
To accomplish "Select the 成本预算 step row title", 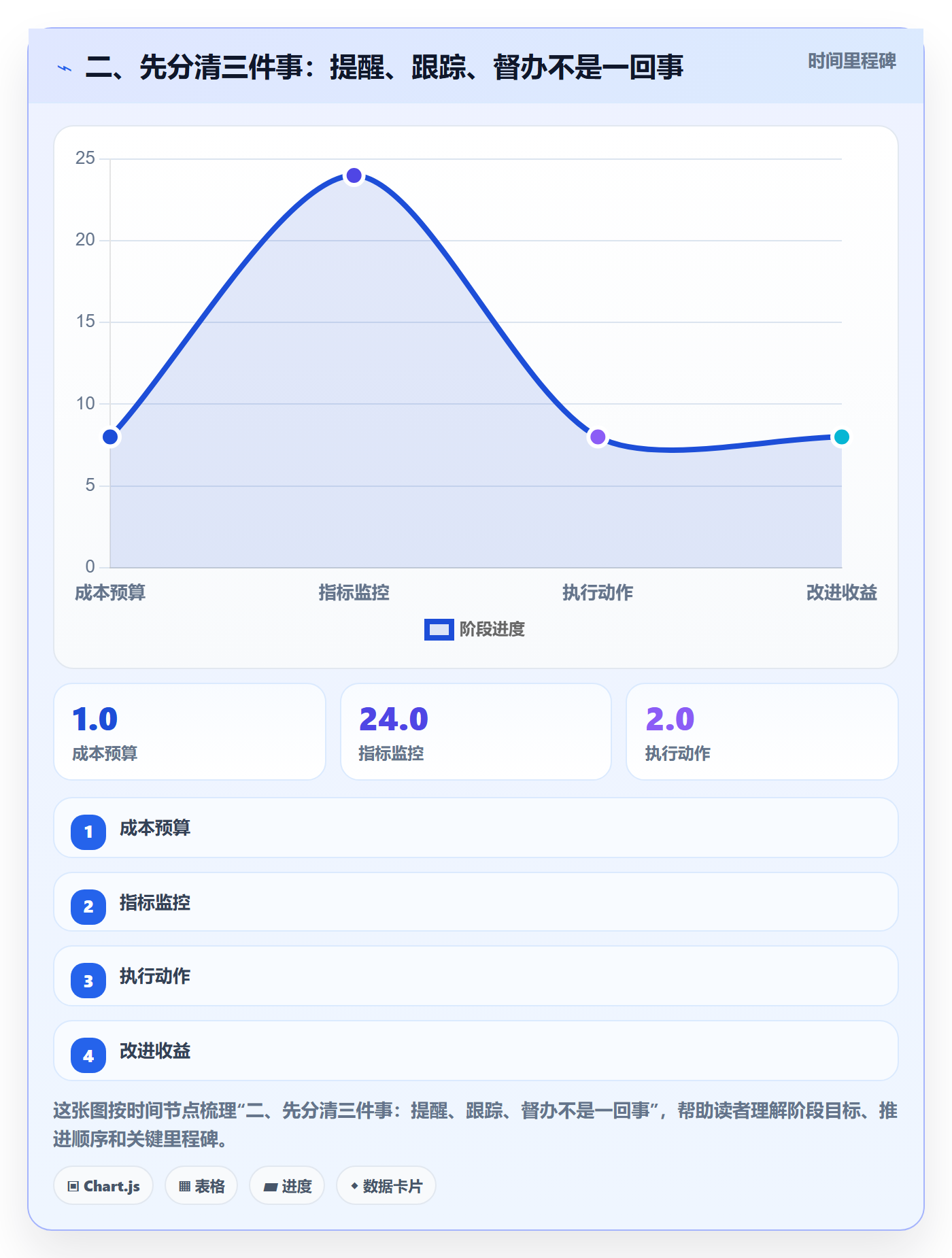I will pos(155,828).
